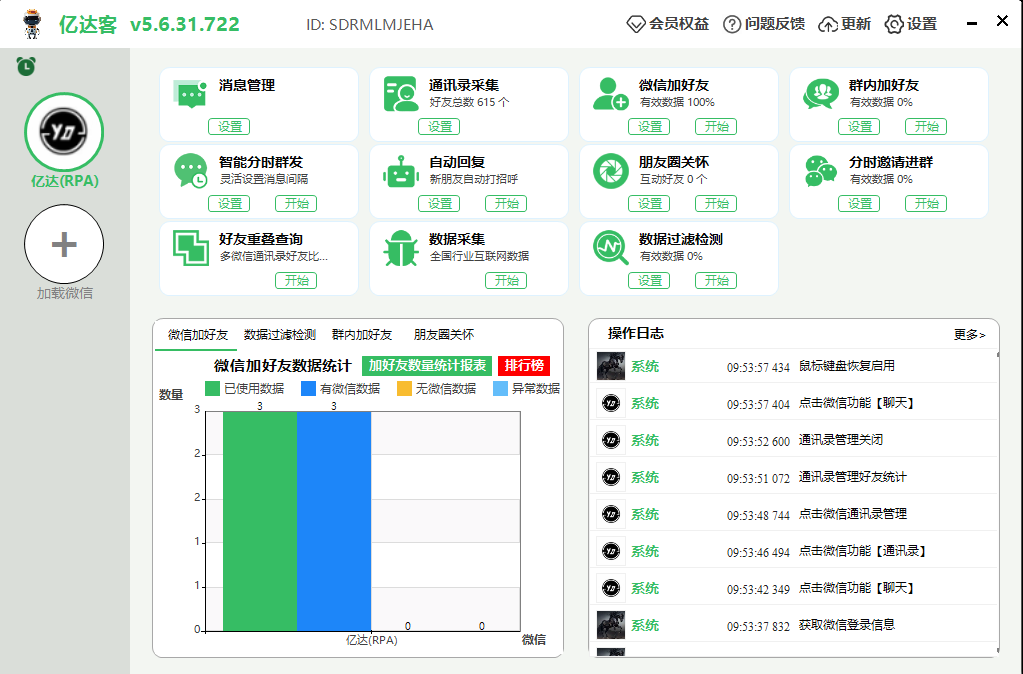Image resolution: width=1023 pixels, height=674 pixels.
Task: Click the 朋友圈关怀 camera shutter icon
Action: pyautogui.click(x=610, y=171)
